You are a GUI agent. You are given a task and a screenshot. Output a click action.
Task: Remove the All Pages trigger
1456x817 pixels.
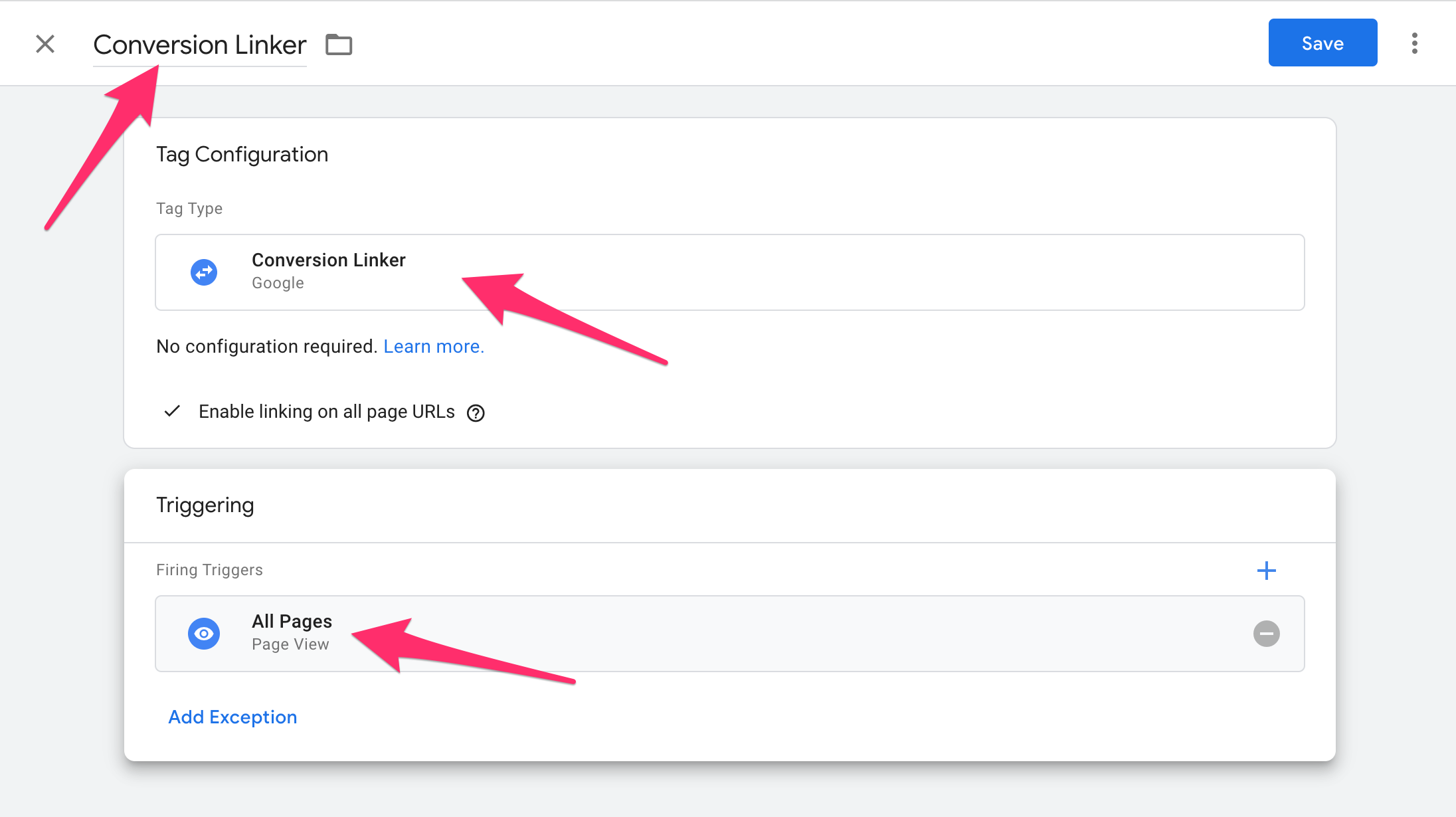(x=1267, y=634)
